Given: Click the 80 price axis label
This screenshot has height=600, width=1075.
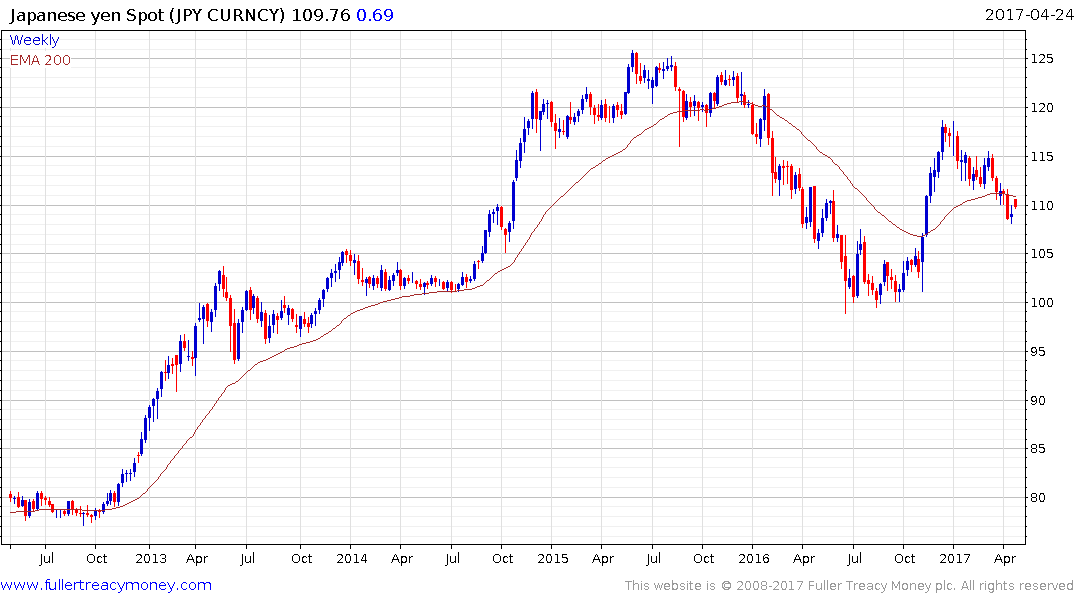Looking at the screenshot, I should click(x=1039, y=498).
